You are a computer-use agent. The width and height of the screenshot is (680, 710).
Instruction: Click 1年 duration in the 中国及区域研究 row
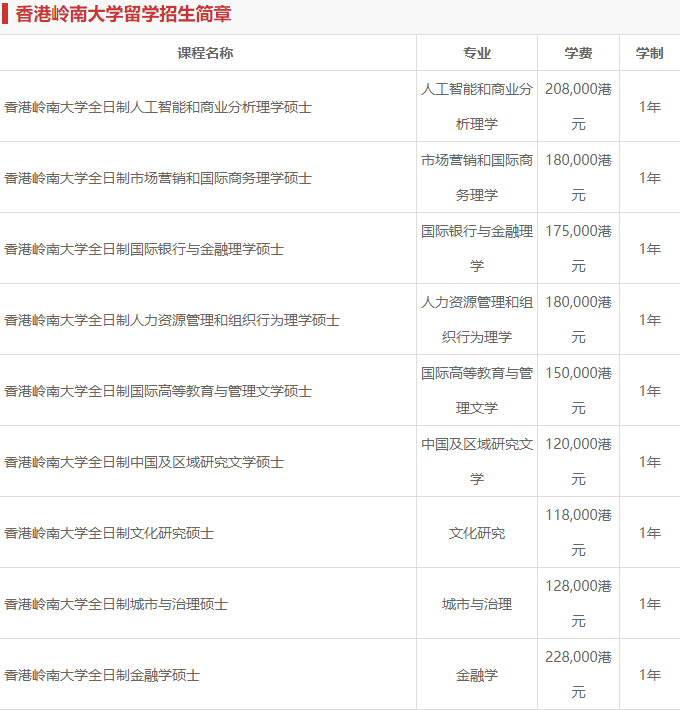pyautogui.click(x=650, y=462)
